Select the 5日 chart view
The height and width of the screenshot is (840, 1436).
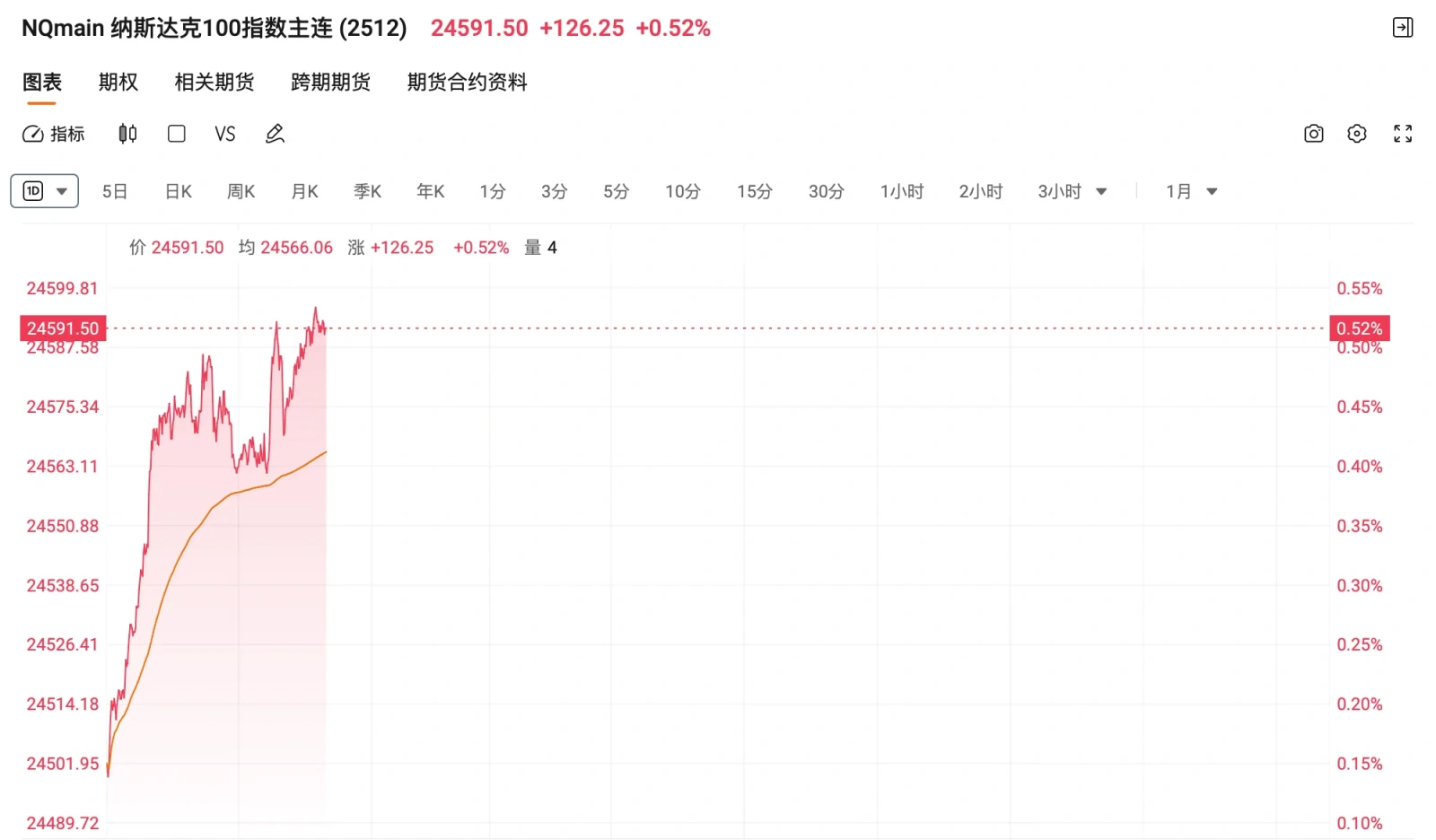tap(115, 191)
